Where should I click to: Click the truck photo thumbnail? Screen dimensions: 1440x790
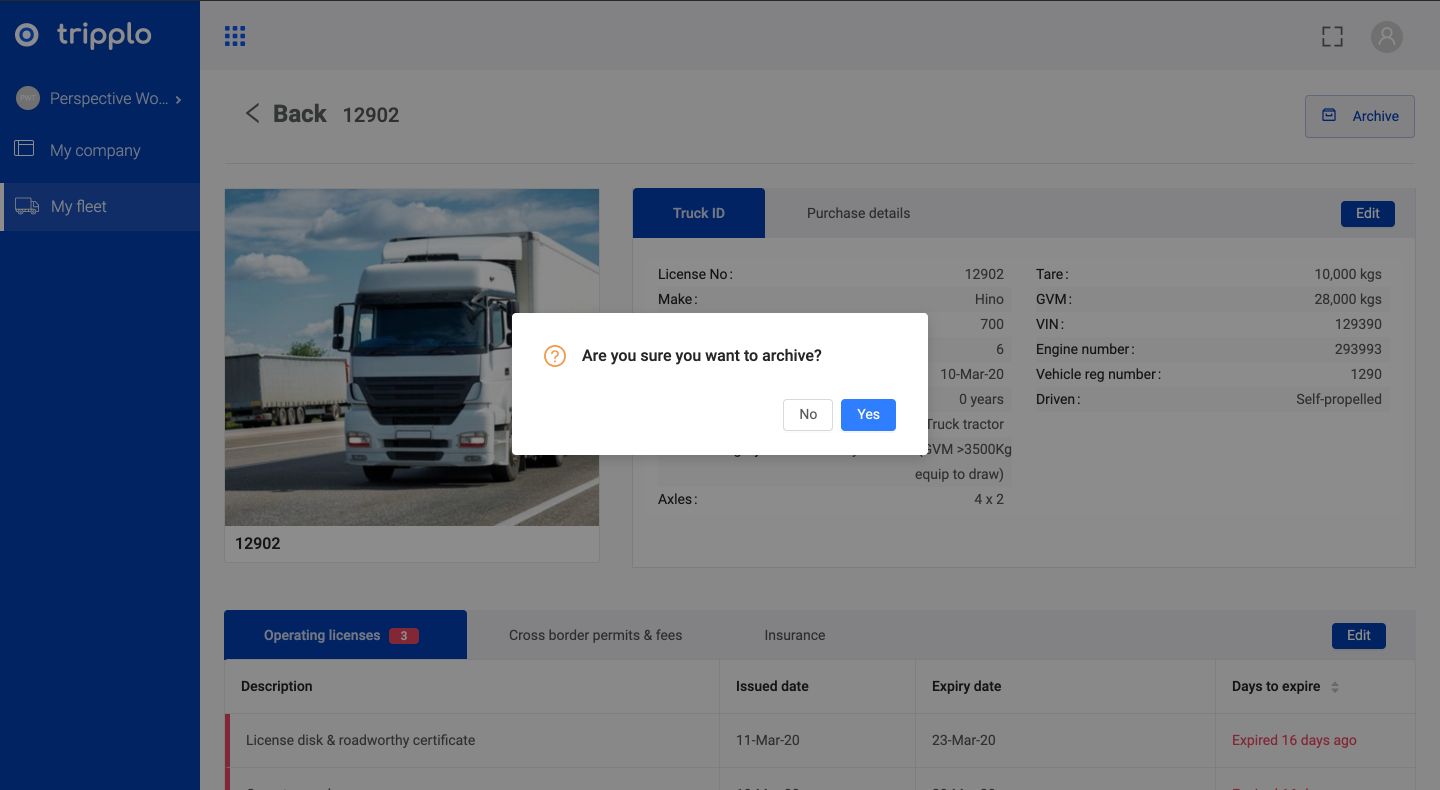[411, 357]
